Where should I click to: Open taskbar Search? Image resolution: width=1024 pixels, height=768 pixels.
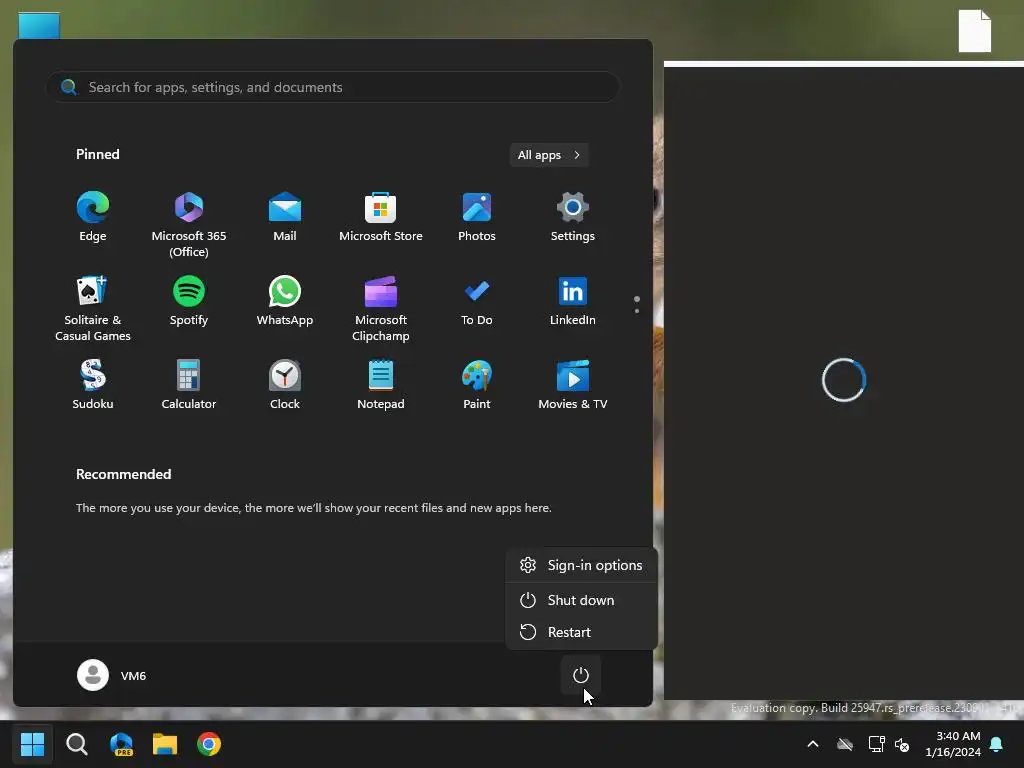76,744
